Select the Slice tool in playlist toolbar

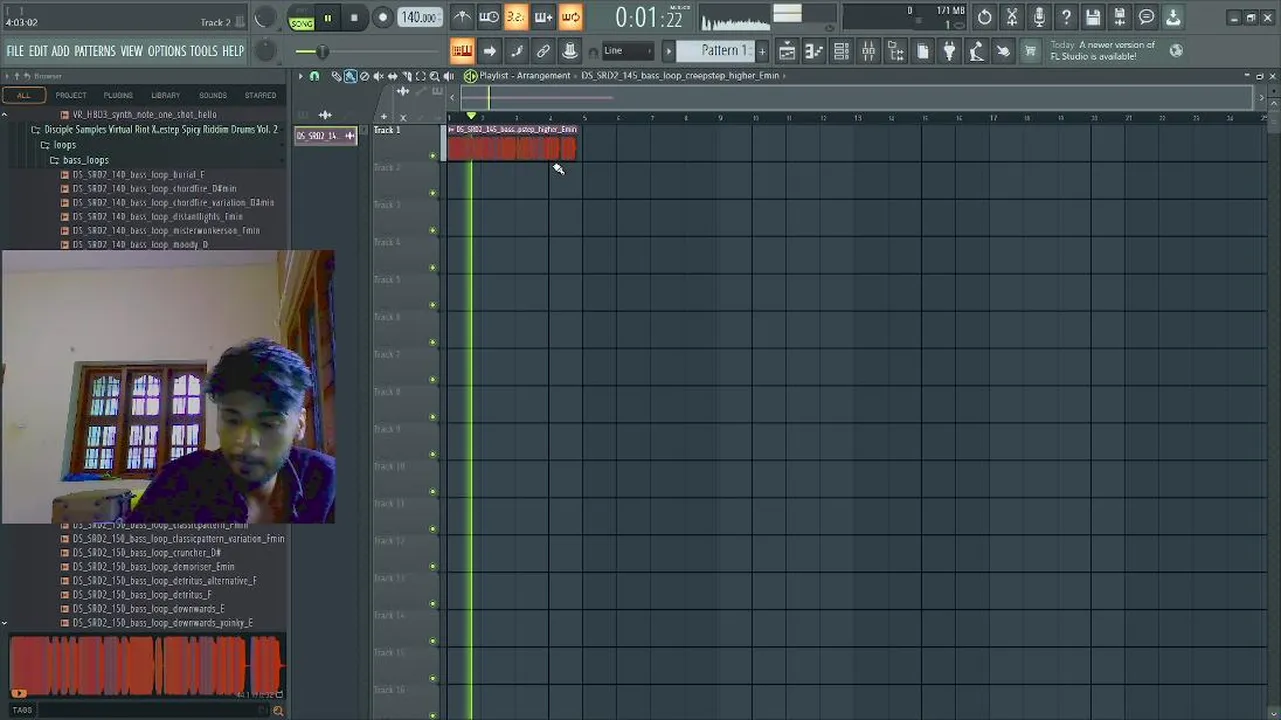[406, 76]
